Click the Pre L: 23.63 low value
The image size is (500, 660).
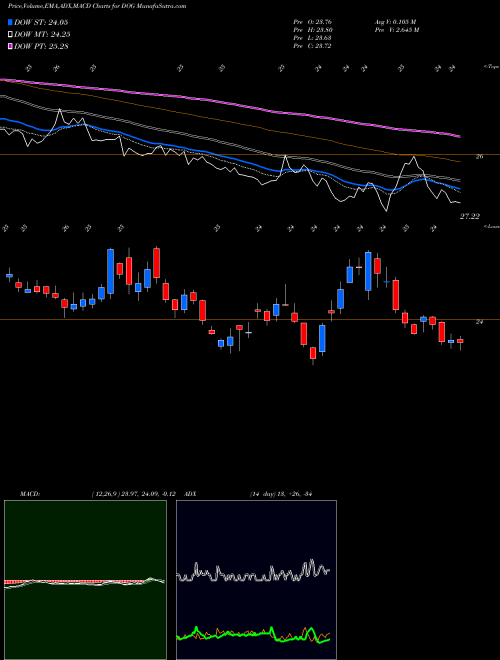click(x=312, y=38)
